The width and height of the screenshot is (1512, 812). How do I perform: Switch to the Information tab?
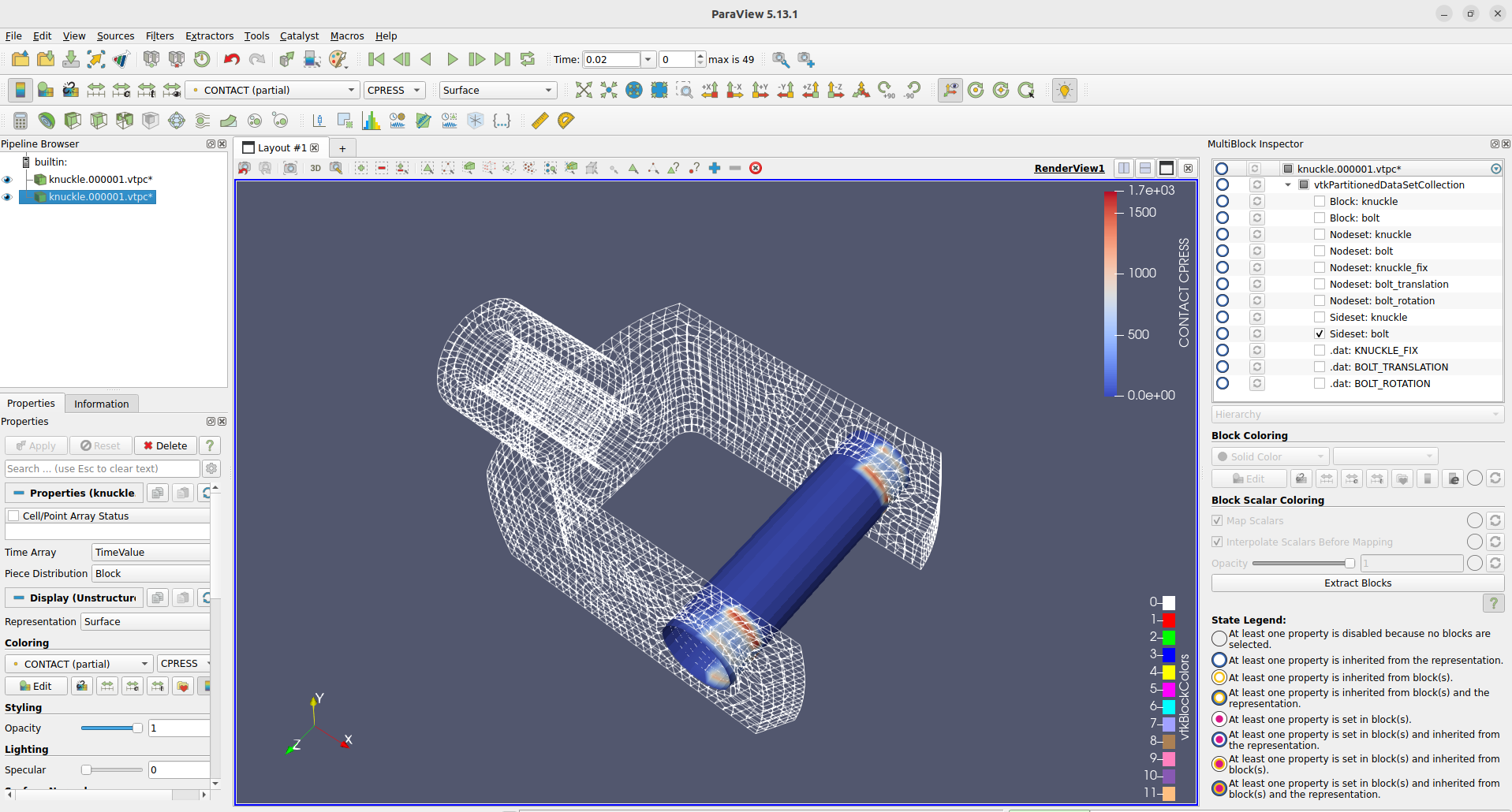101,404
